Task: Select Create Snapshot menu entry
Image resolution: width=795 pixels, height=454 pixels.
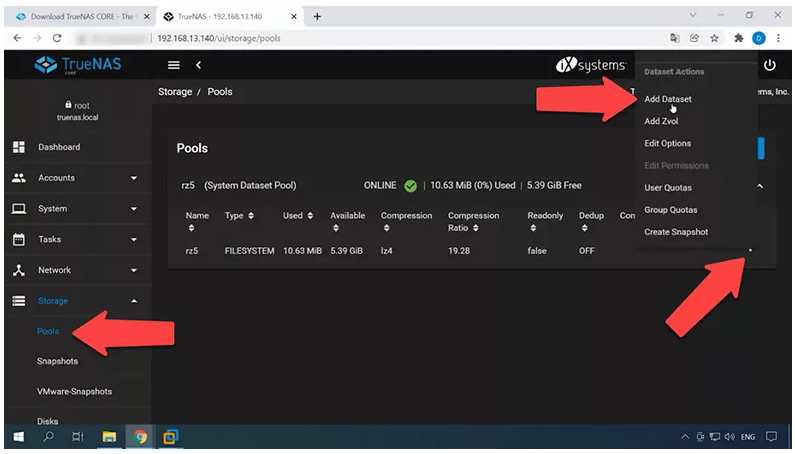Action: click(676, 232)
